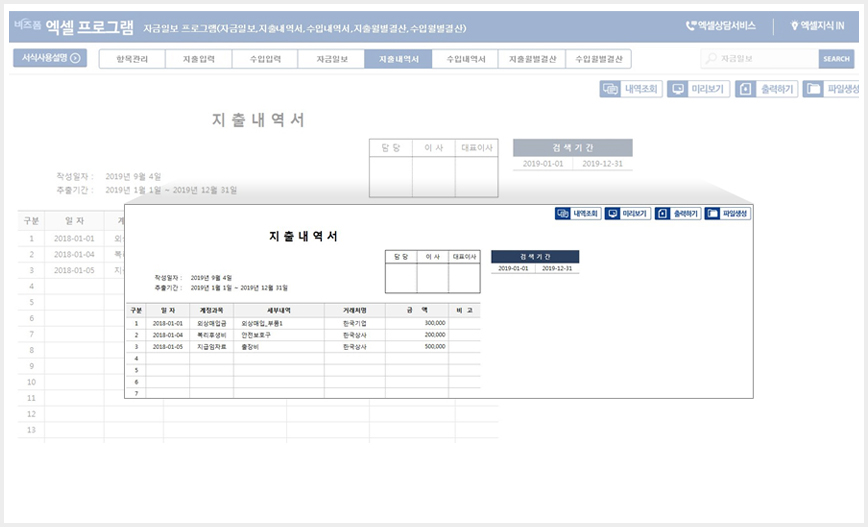Image resolution: width=868 pixels, height=527 pixels.
Task: Switch to the 지출입력 tab
Action: pyautogui.click(x=198, y=59)
